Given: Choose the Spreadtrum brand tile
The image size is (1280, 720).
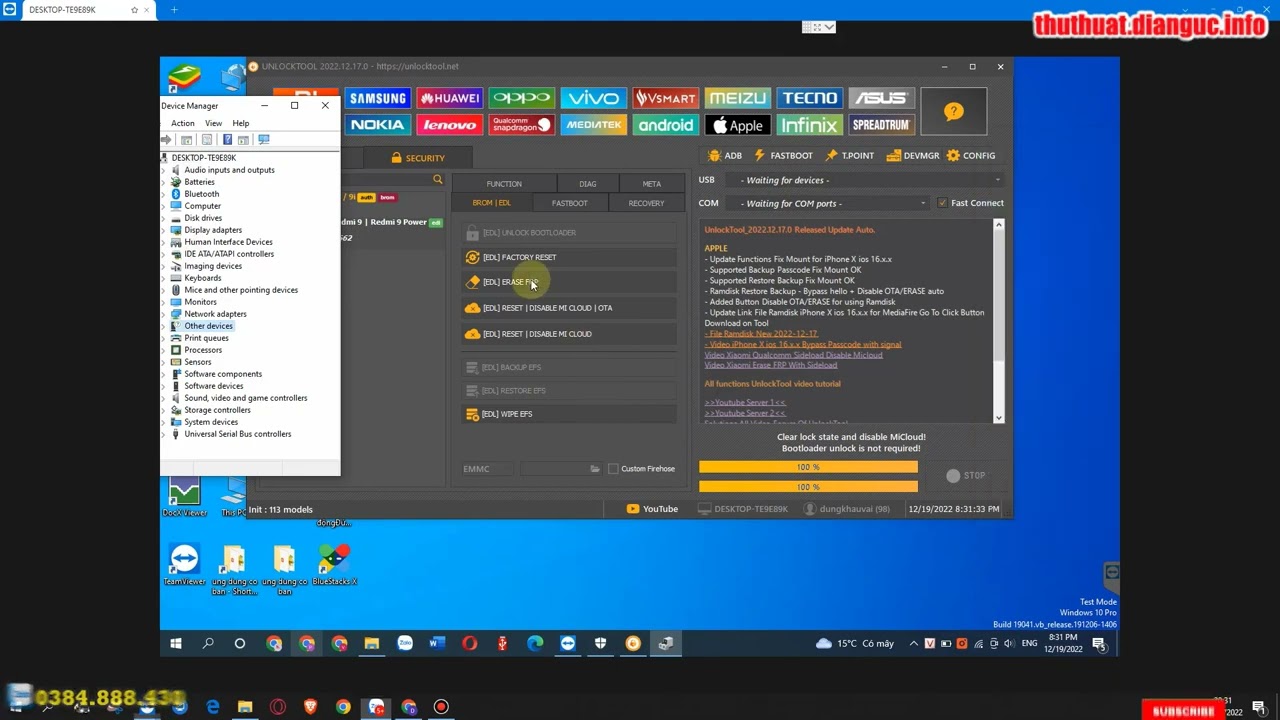Looking at the screenshot, I should click(881, 125).
